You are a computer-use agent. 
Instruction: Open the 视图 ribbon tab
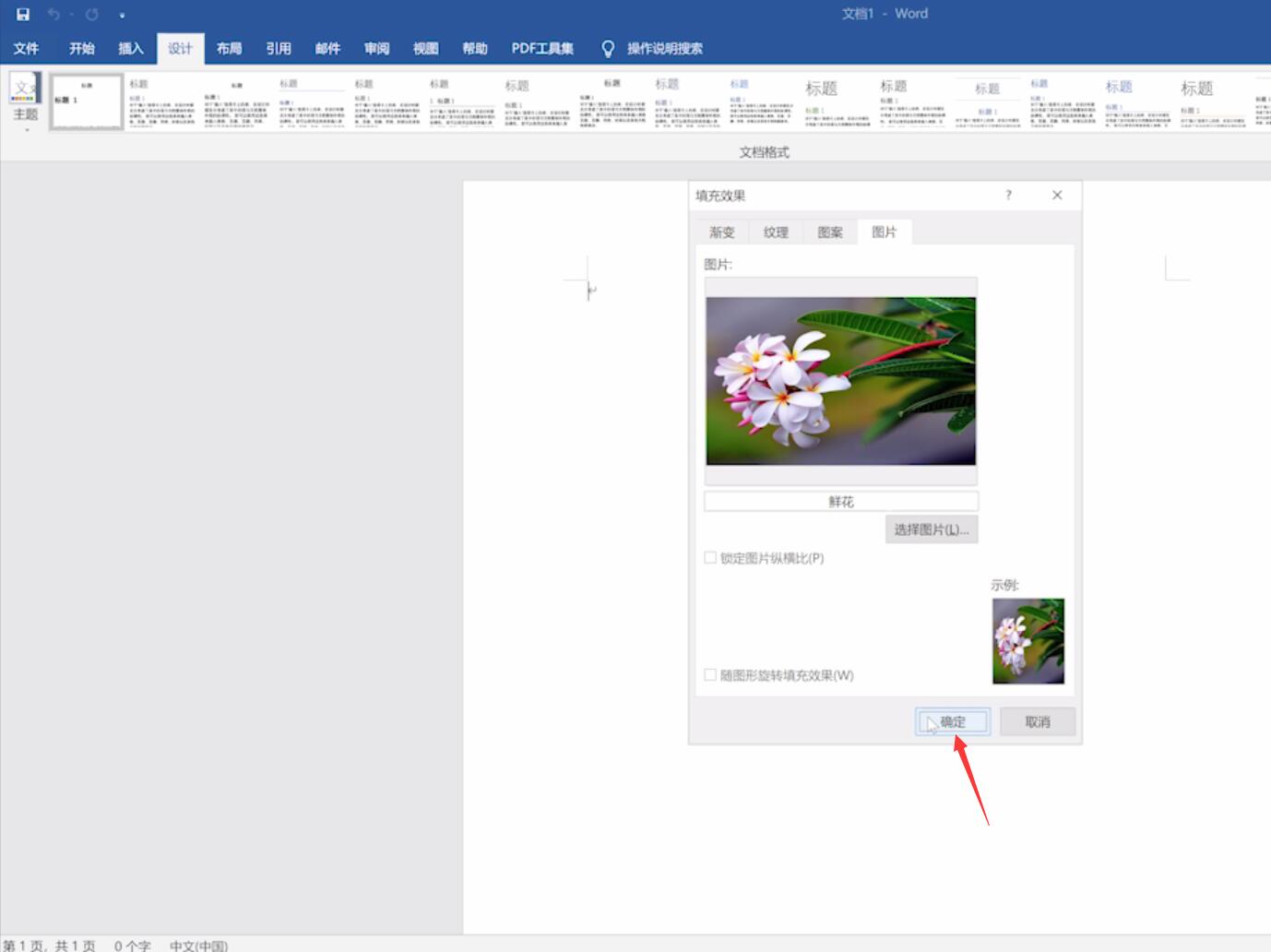click(x=425, y=48)
